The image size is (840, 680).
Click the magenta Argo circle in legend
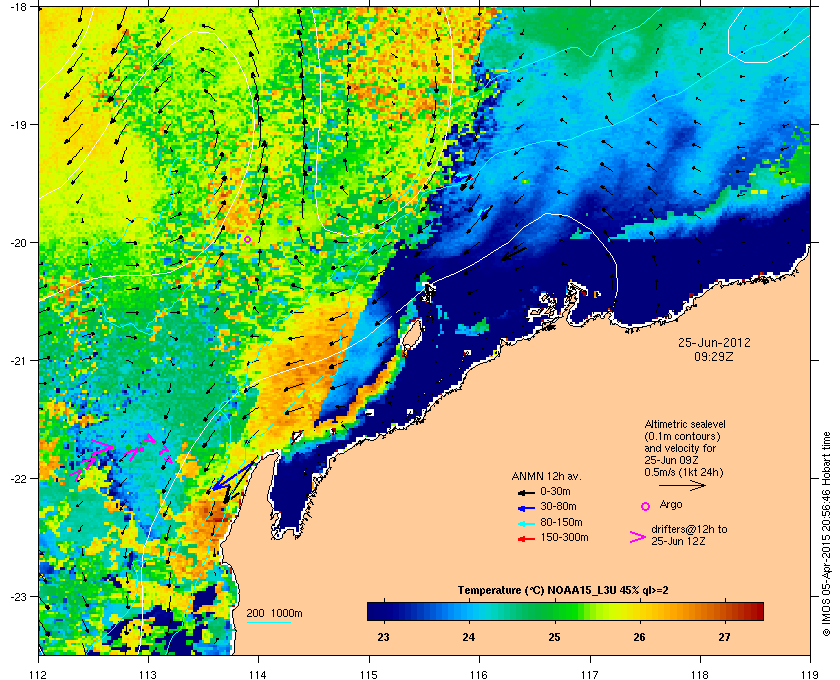(x=646, y=506)
